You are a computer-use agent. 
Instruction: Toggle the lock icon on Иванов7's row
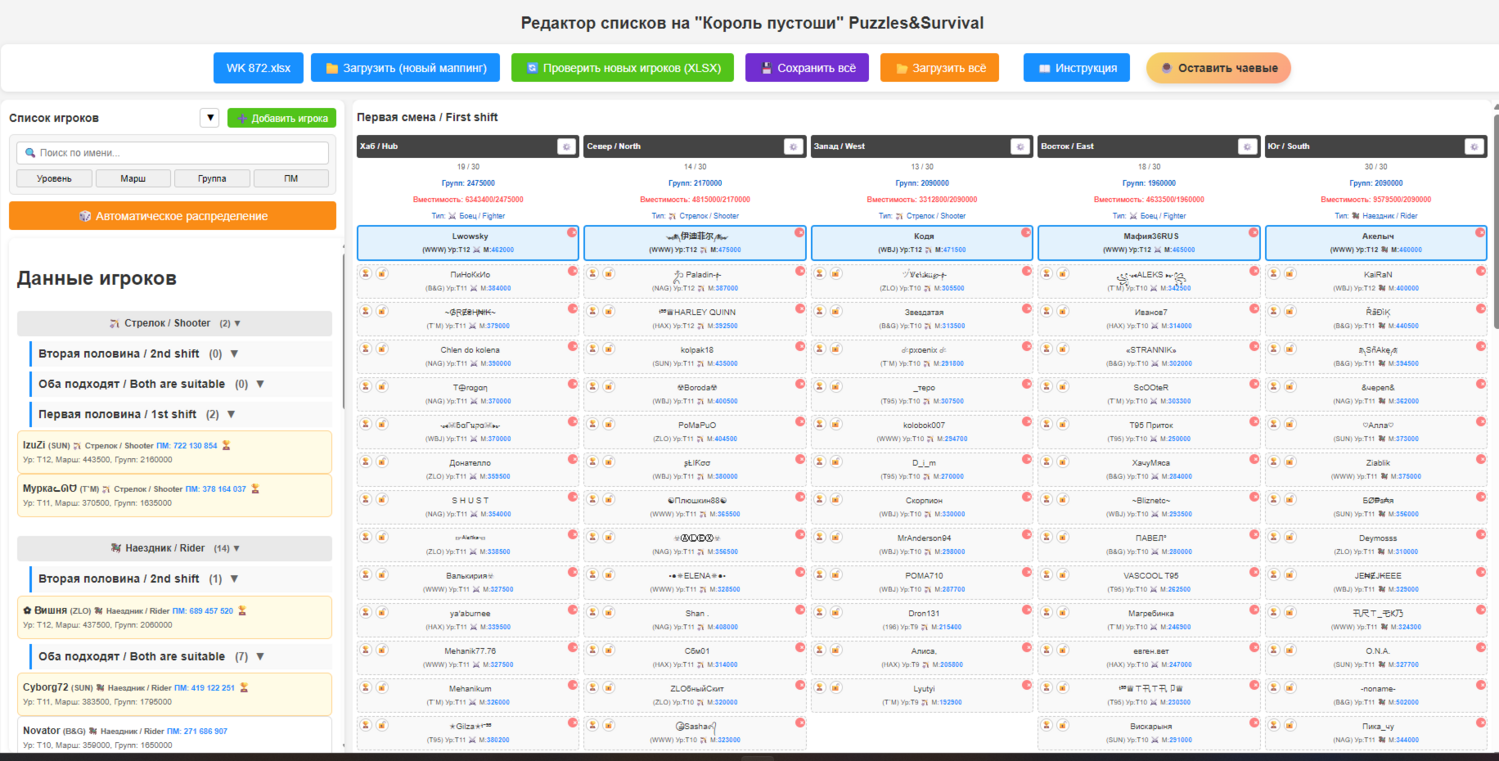click(1063, 312)
